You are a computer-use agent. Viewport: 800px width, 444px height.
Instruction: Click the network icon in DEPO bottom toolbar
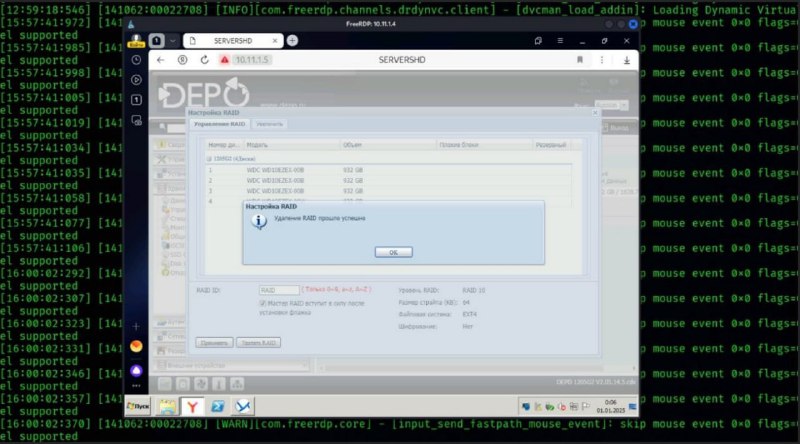point(237,384)
